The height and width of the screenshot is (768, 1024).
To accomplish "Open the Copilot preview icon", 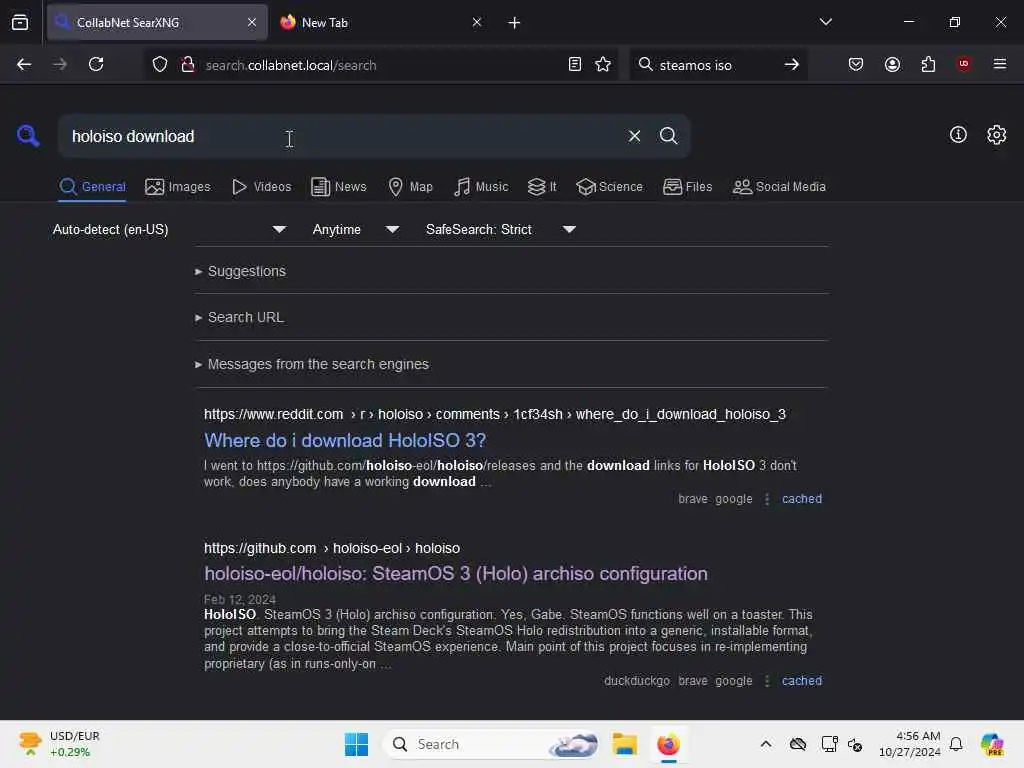I will tap(992, 744).
